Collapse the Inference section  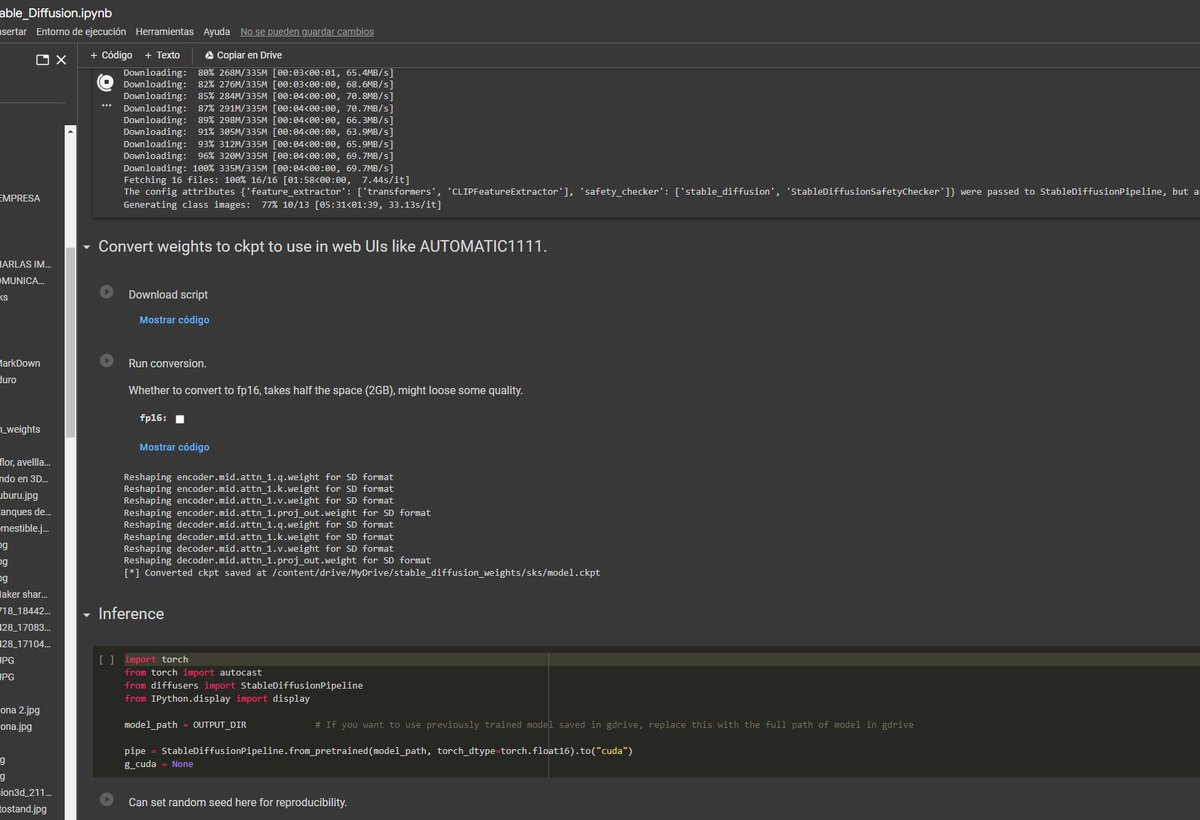coord(87,614)
